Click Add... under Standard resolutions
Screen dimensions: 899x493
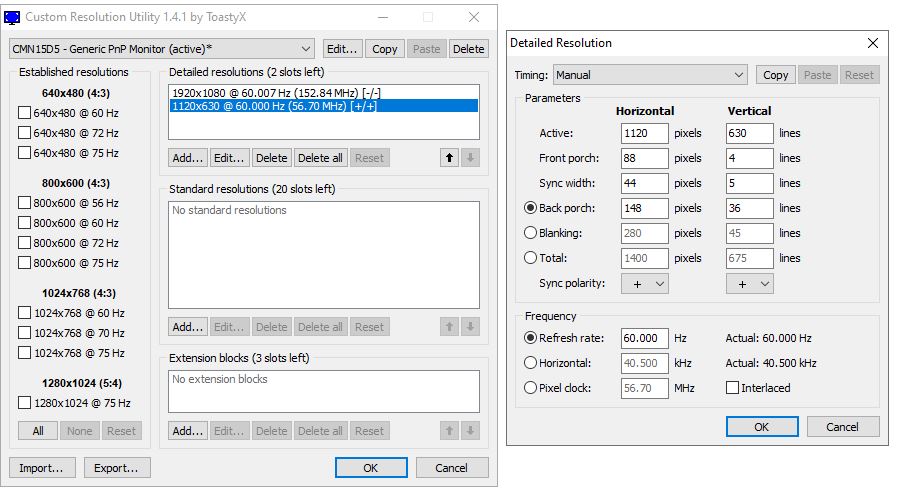pos(187,327)
